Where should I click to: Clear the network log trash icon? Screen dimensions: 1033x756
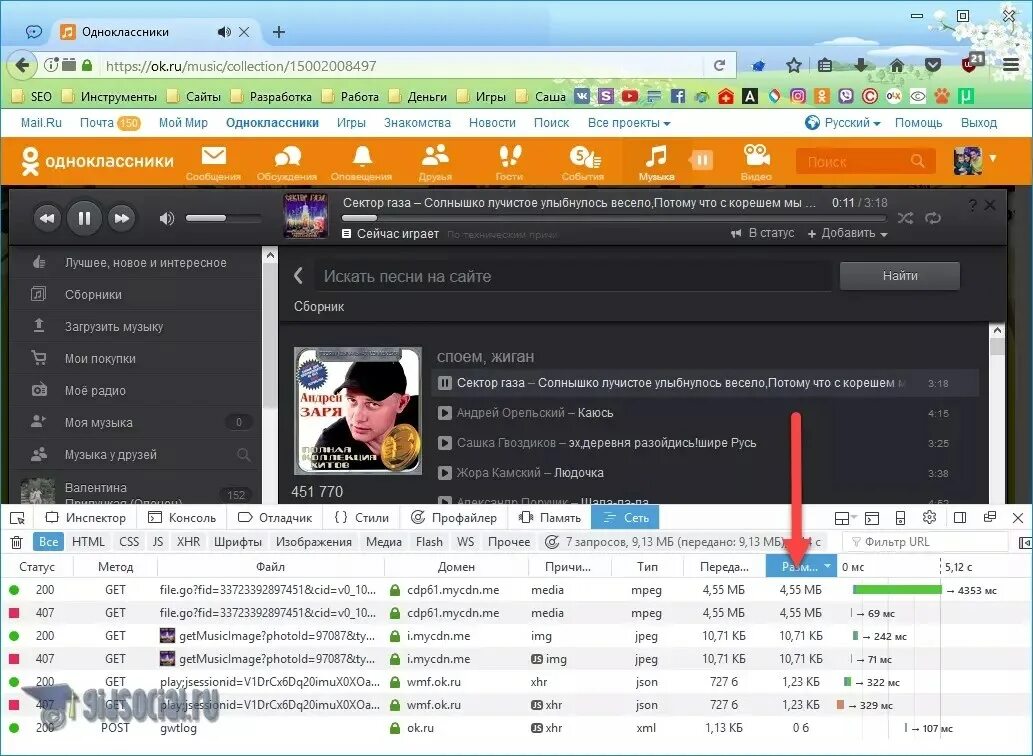tap(17, 542)
